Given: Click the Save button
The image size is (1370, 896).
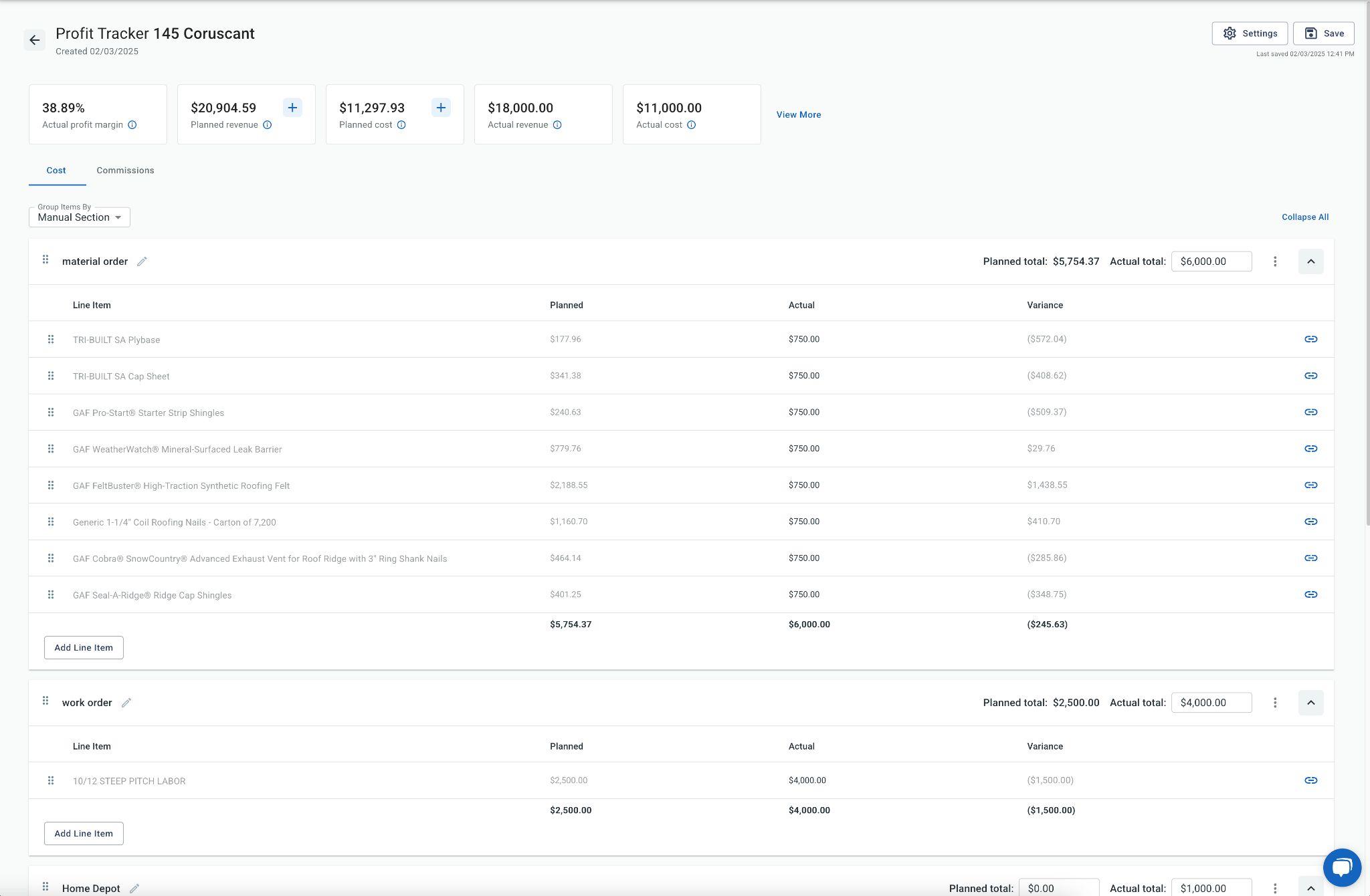Looking at the screenshot, I should (x=1323, y=33).
